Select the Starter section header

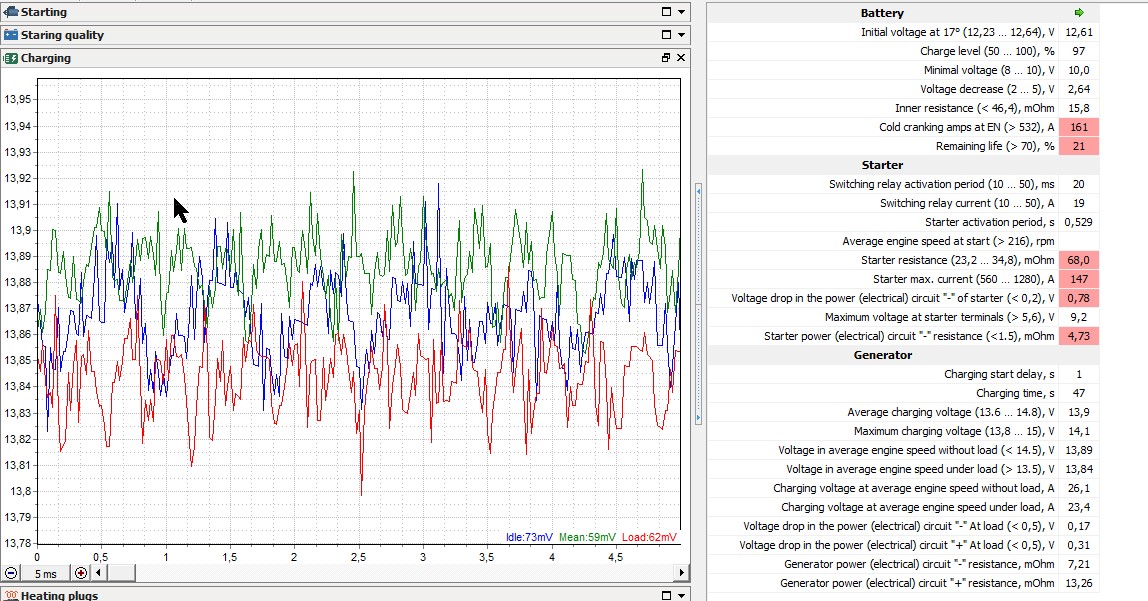[882, 165]
